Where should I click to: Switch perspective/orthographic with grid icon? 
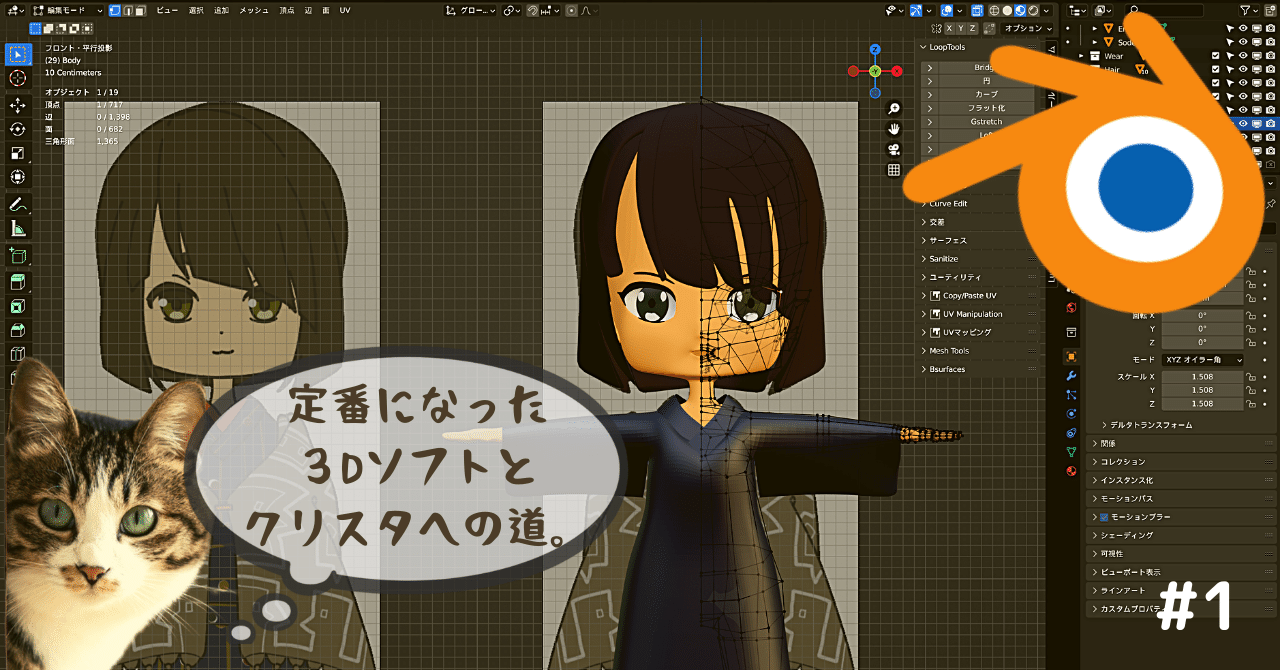point(894,171)
